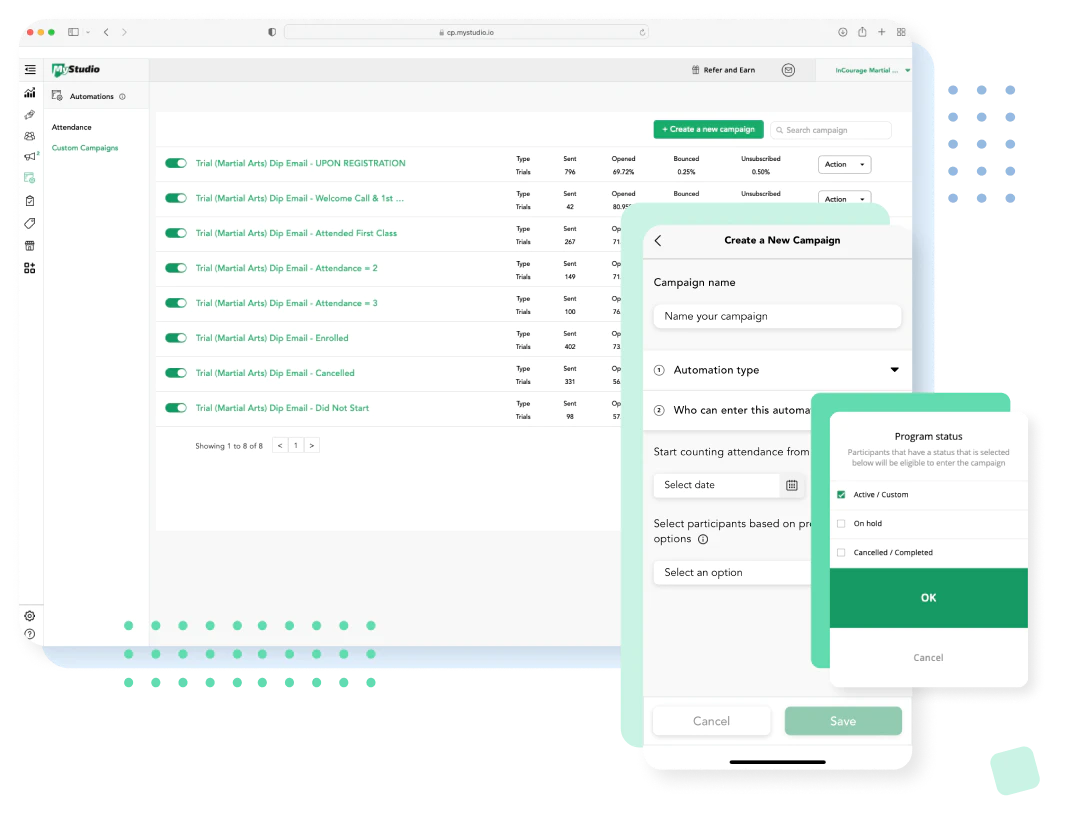Open the browser sidebar dropdown chevron
This screenshot has height=814, width=1066.
point(88,32)
